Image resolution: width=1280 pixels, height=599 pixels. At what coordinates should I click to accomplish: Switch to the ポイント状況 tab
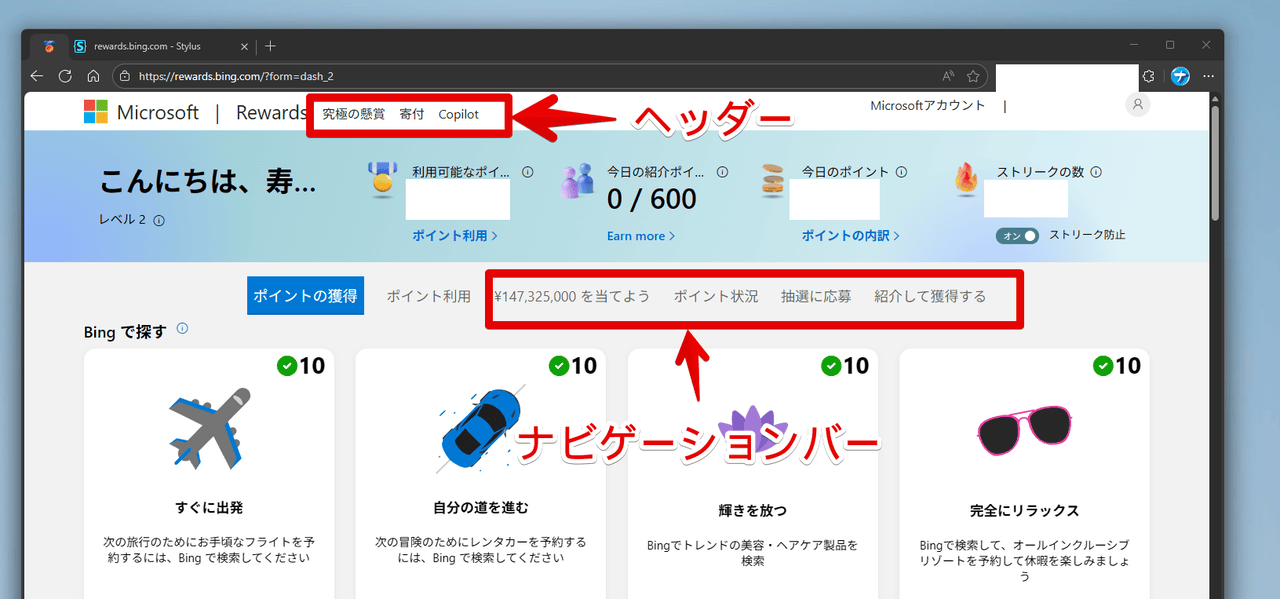715,296
